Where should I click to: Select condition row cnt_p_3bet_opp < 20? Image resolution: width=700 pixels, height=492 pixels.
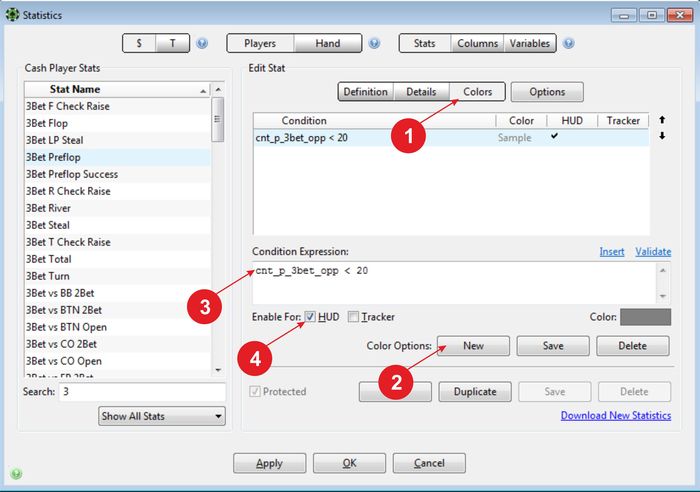451,138
